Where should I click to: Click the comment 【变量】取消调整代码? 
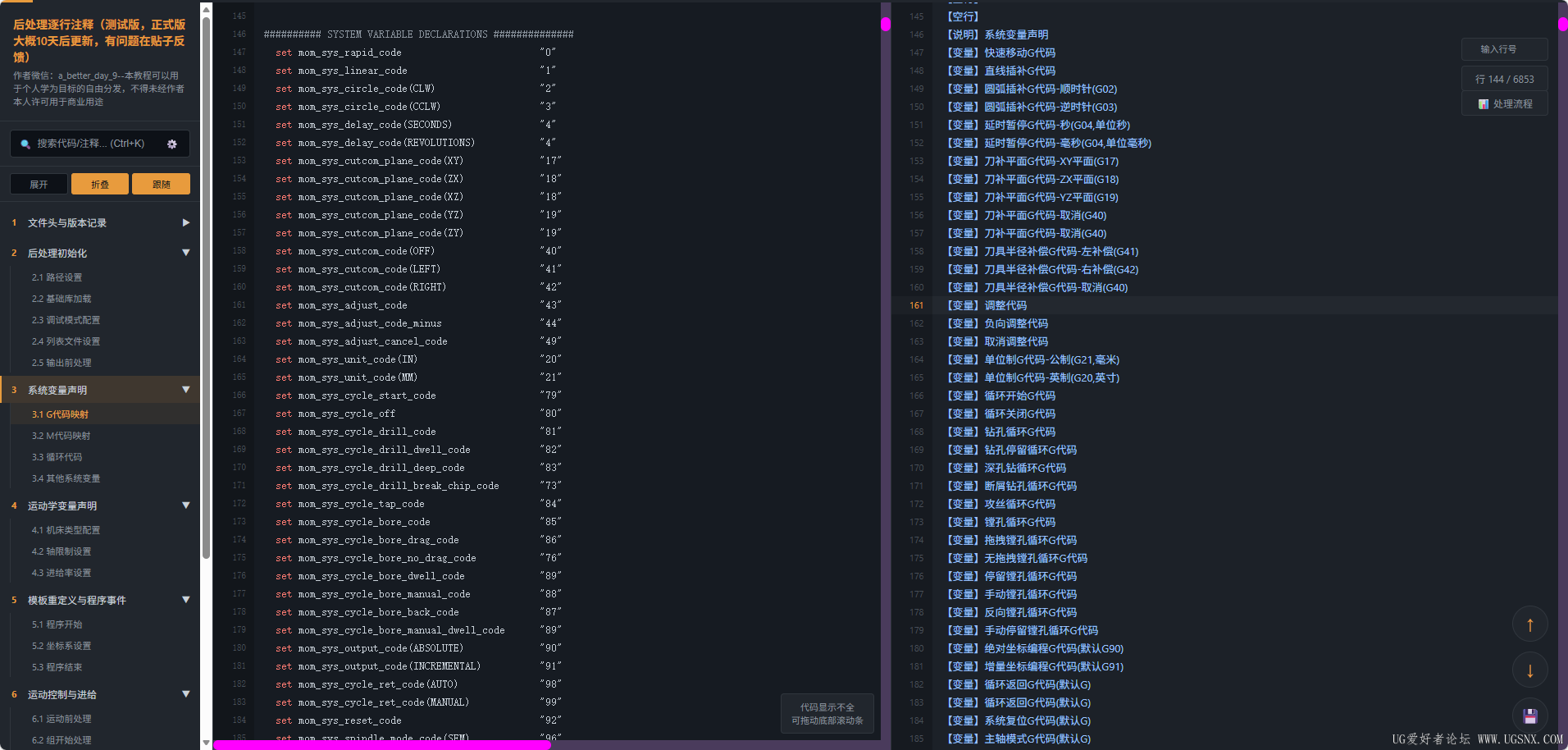tap(997, 341)
